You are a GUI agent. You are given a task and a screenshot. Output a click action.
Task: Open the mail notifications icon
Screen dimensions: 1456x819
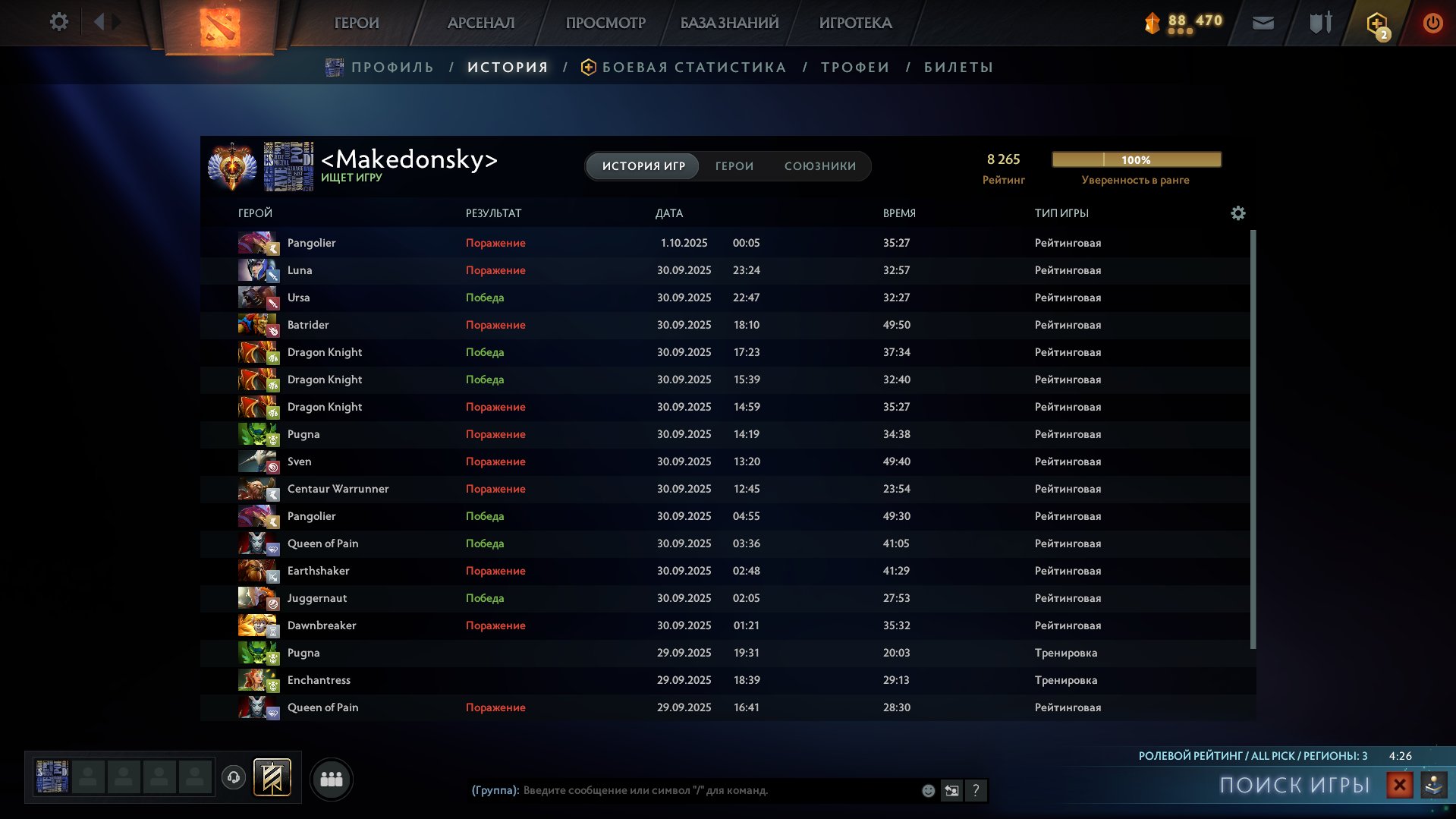click(1263, 22)
